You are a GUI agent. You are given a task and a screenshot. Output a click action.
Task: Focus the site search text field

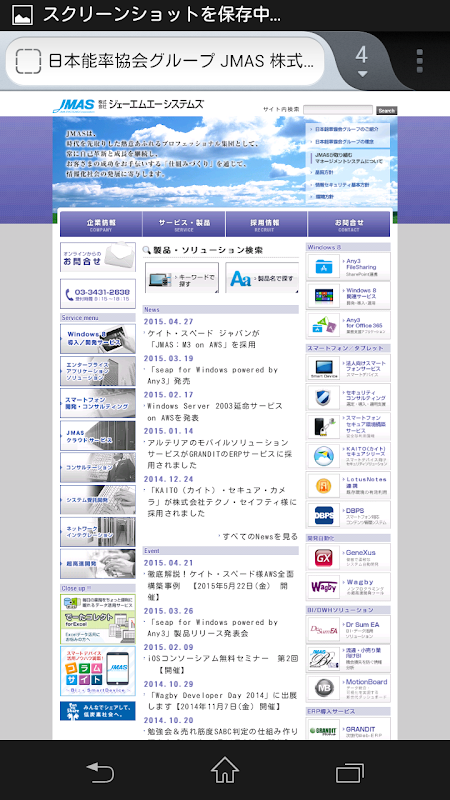pos(338,110)
